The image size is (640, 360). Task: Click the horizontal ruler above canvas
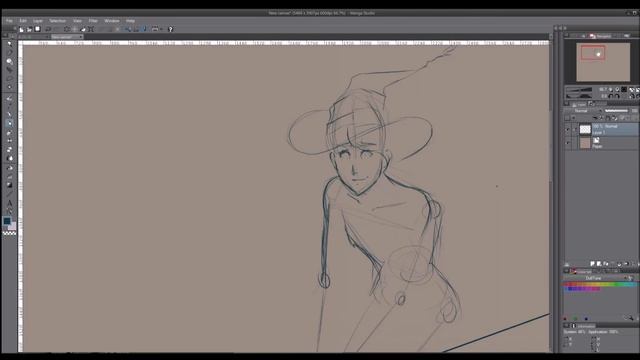tap(286, 42)
